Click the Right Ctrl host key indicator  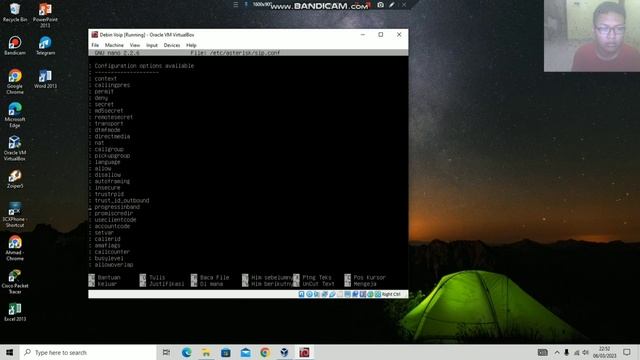pyautogui.click(x=391, y=294)
